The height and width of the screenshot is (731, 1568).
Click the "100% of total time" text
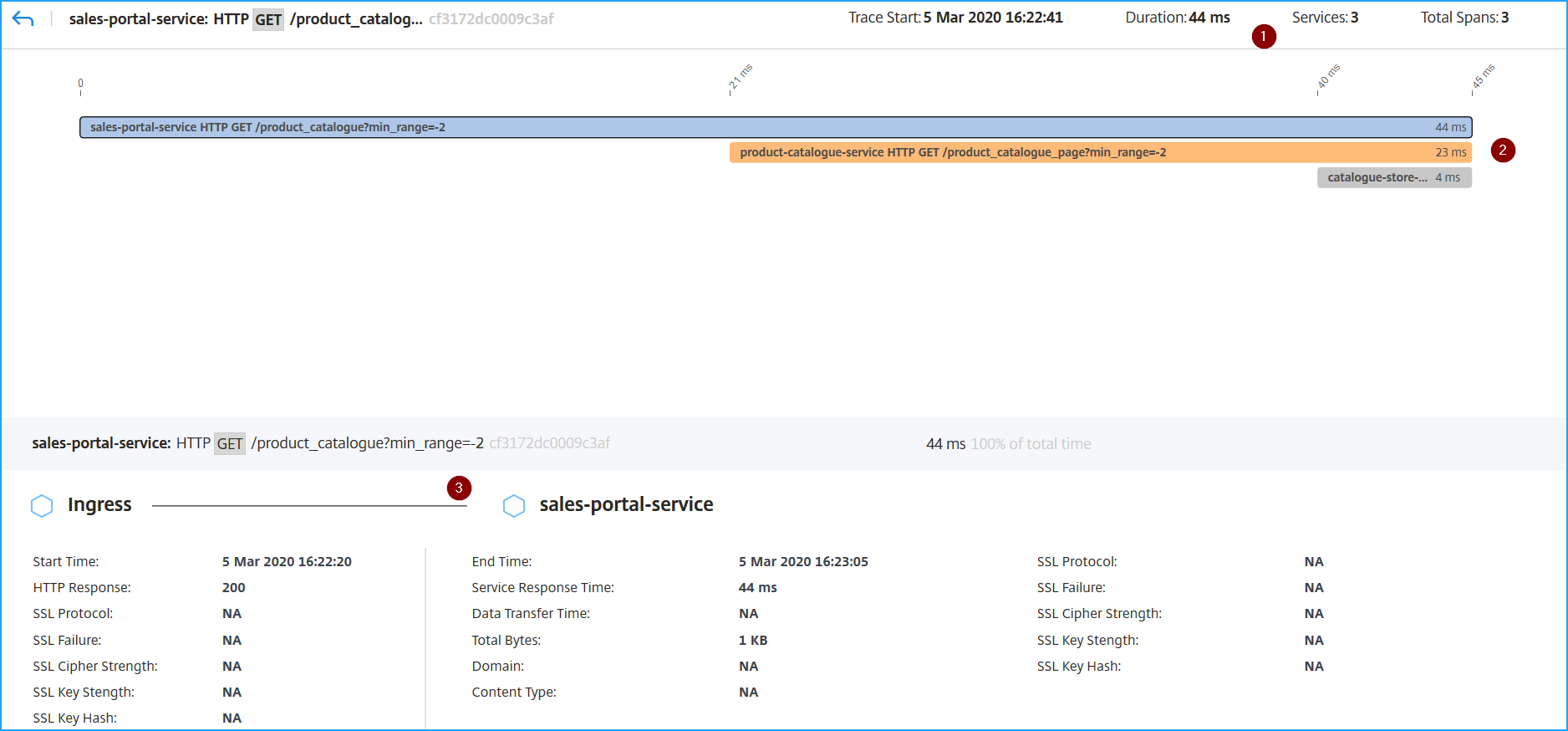tap(1031, 444)
